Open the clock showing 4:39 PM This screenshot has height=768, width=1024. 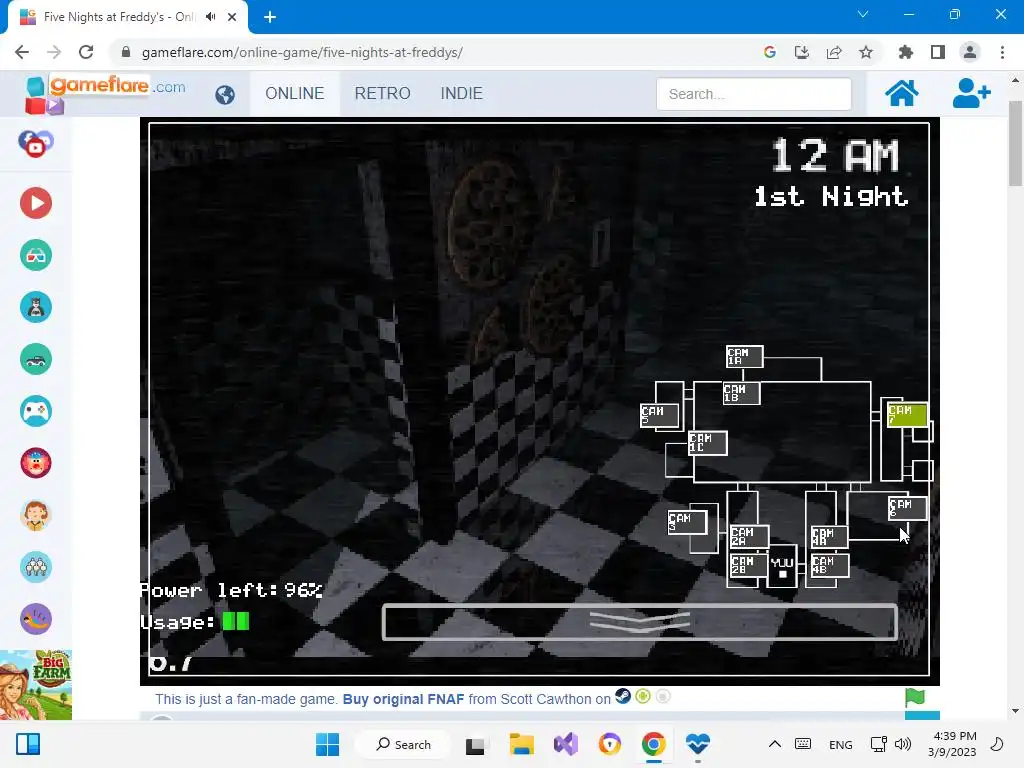[x=952, y=744]
